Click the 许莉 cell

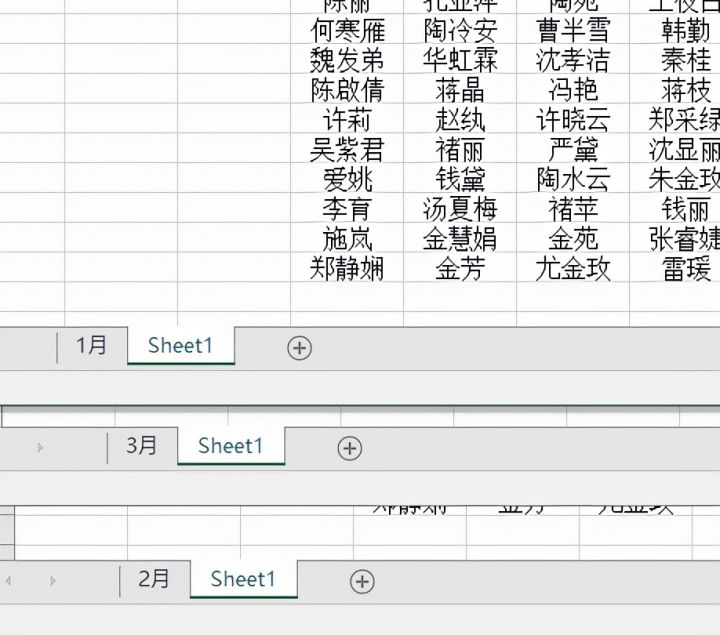point(347,120)
